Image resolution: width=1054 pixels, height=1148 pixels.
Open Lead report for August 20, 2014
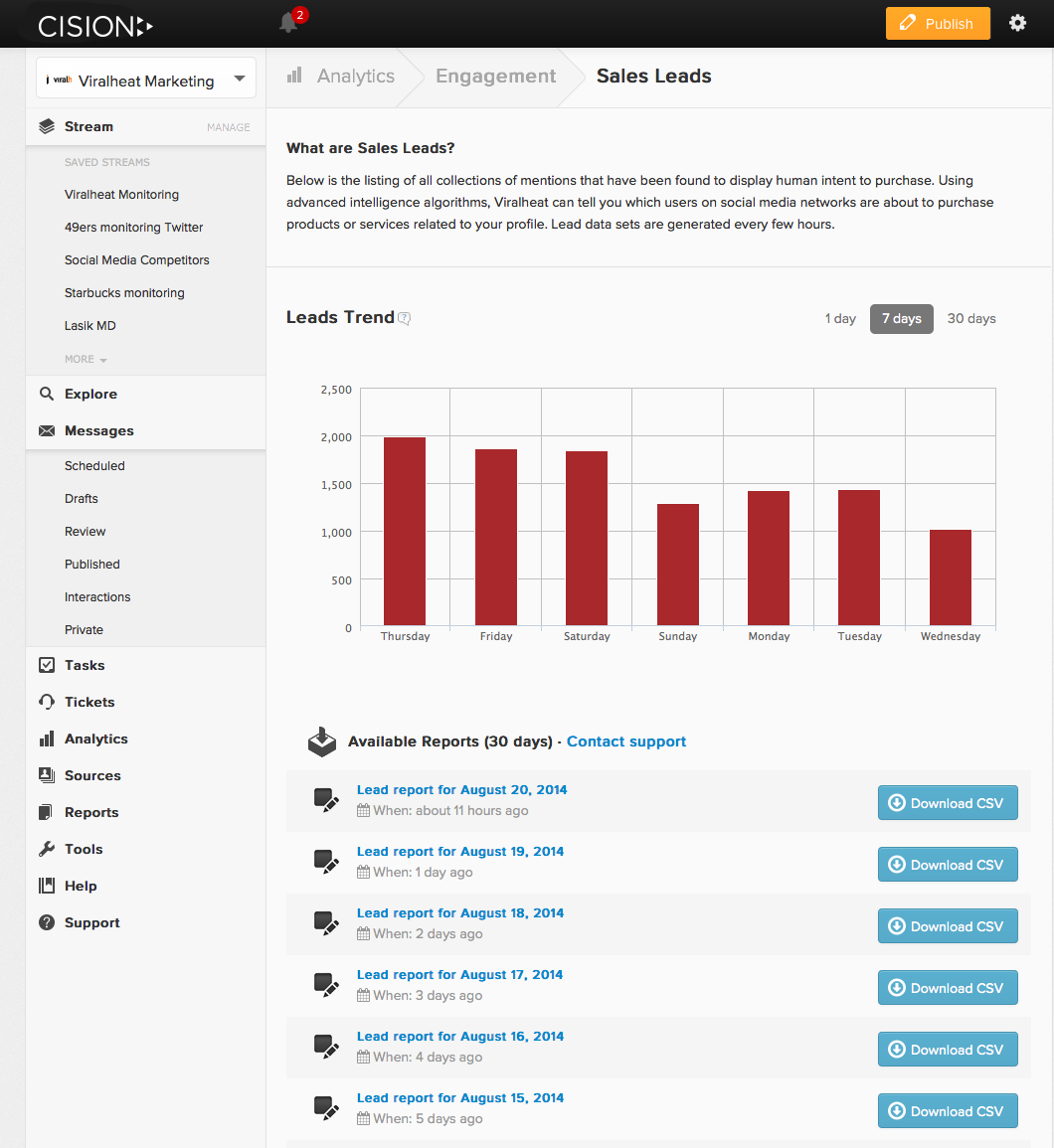(461, 790)
